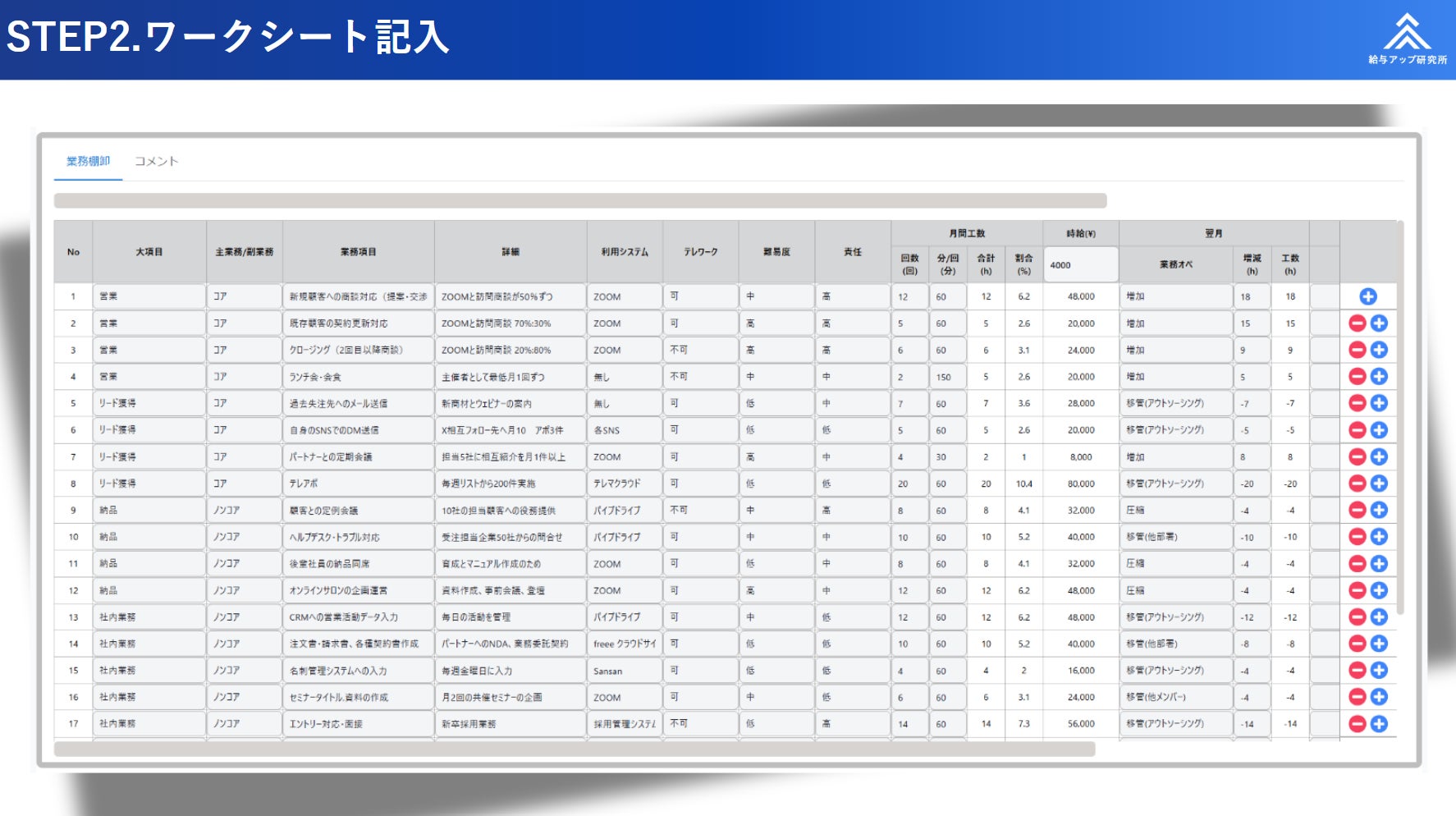This screenshot has height=816, width=1456.
Task: Click the 月間工数 column header
Action: tap(966, 233)
